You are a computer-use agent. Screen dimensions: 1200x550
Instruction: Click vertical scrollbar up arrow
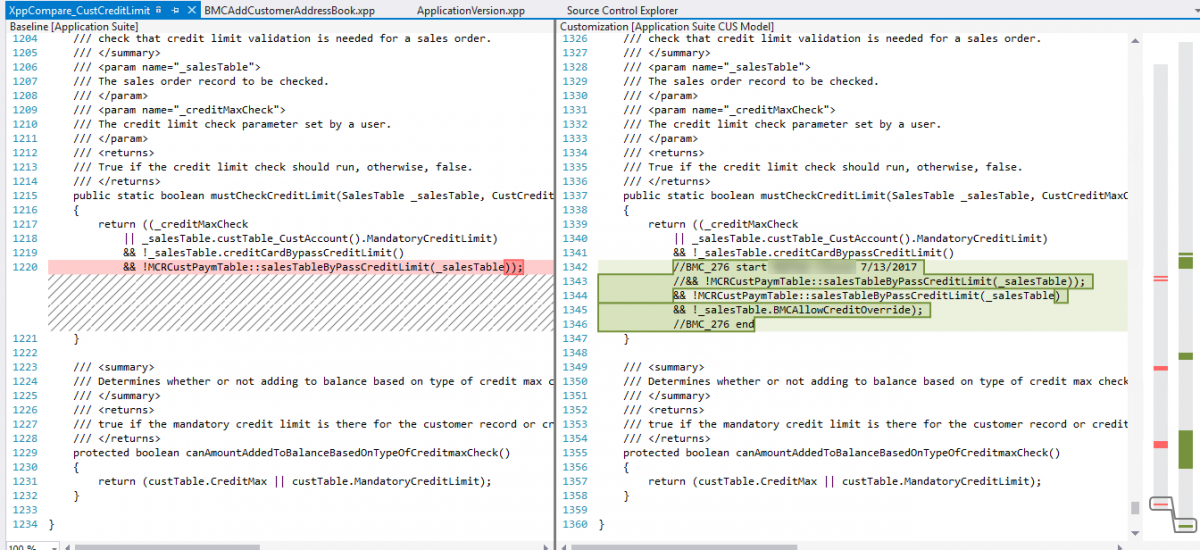tap(1134, 40)
